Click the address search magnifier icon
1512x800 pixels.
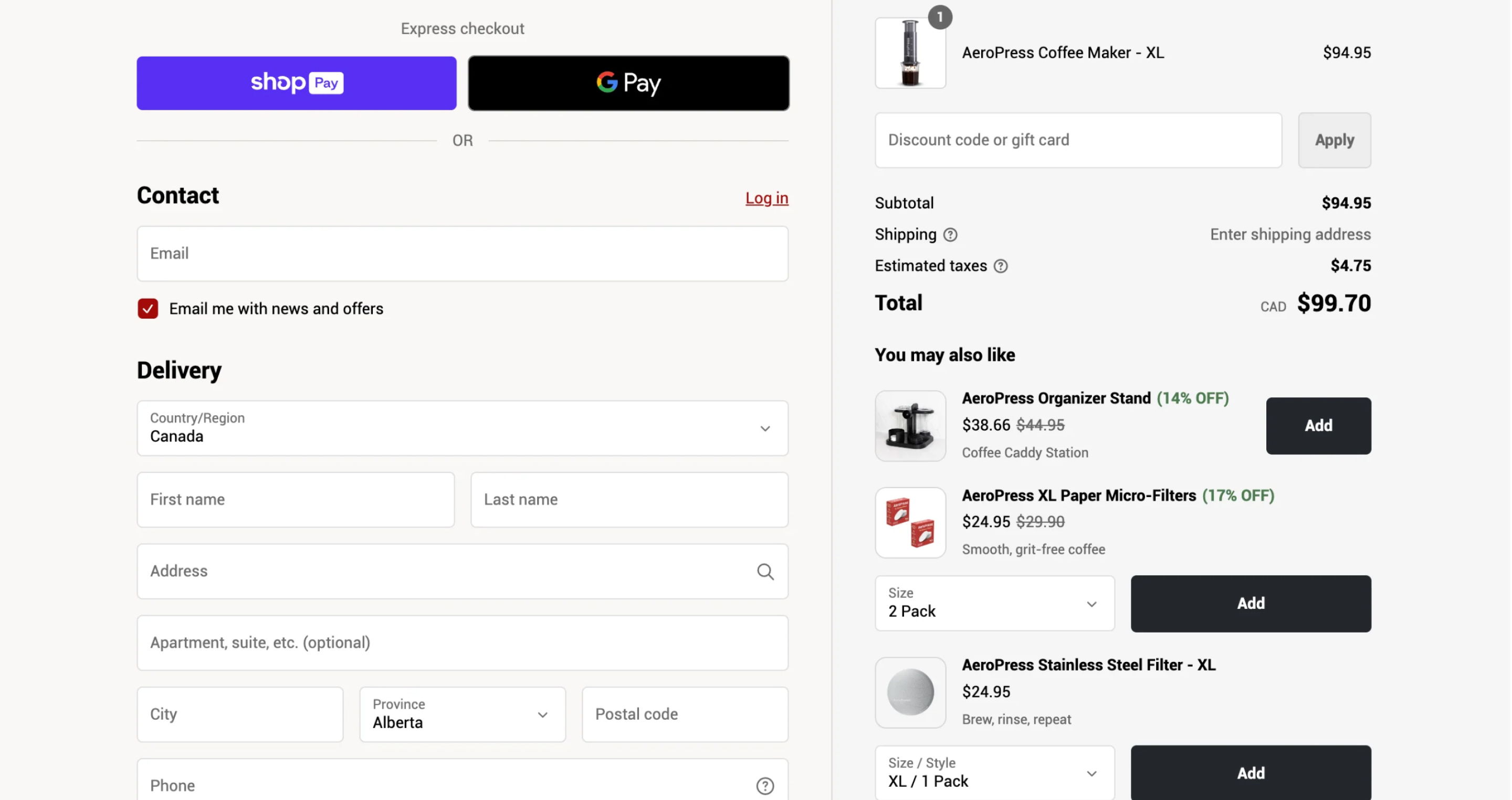(x=765, y=572)
